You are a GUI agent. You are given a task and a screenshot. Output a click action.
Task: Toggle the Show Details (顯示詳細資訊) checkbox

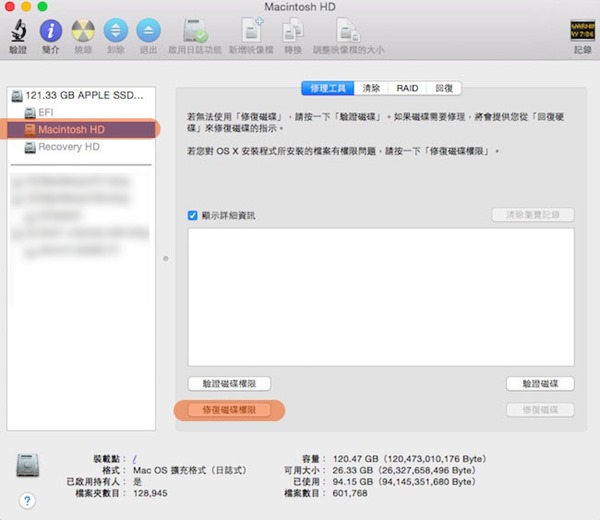click(192, 215)
